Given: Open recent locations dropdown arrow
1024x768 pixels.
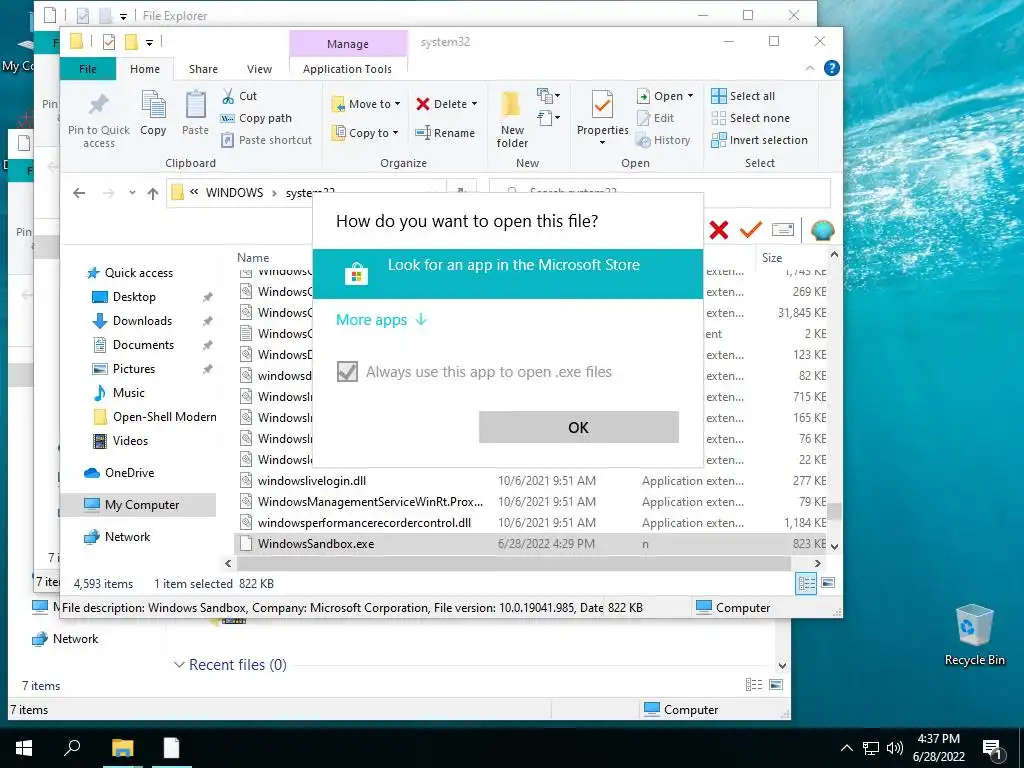Looking at the screenshot, I should point(133,193).
